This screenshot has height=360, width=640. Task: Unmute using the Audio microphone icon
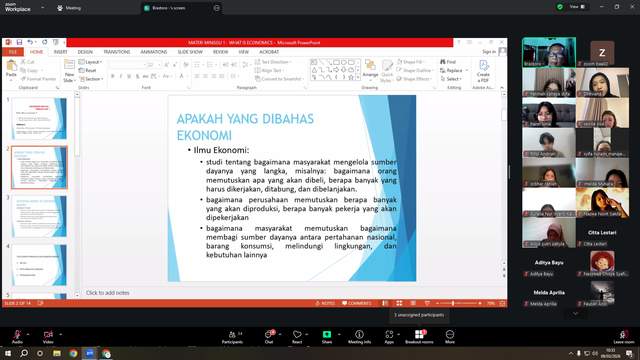point(17,335)
